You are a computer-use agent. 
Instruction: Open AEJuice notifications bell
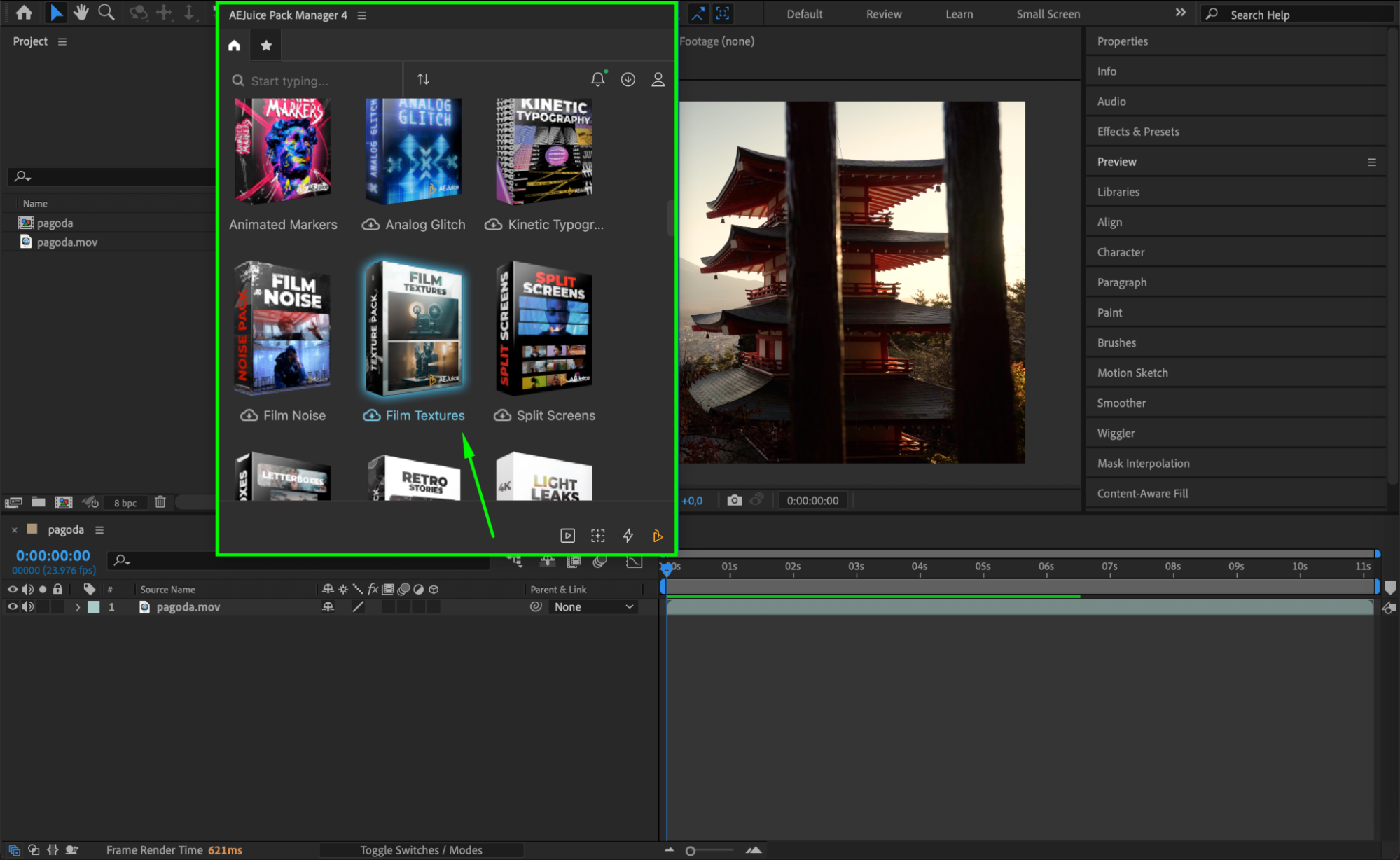598,79
